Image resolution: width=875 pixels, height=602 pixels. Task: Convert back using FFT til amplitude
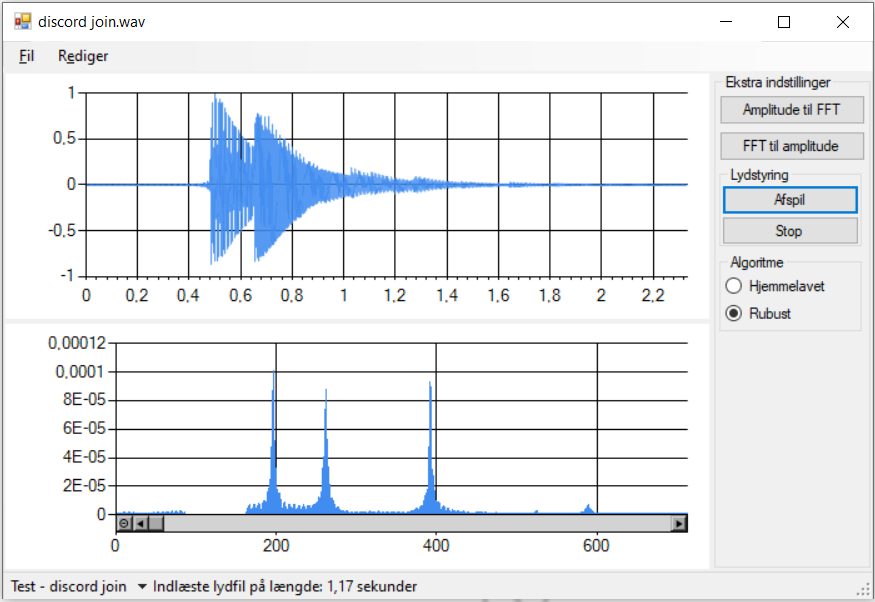click(791, 145)
